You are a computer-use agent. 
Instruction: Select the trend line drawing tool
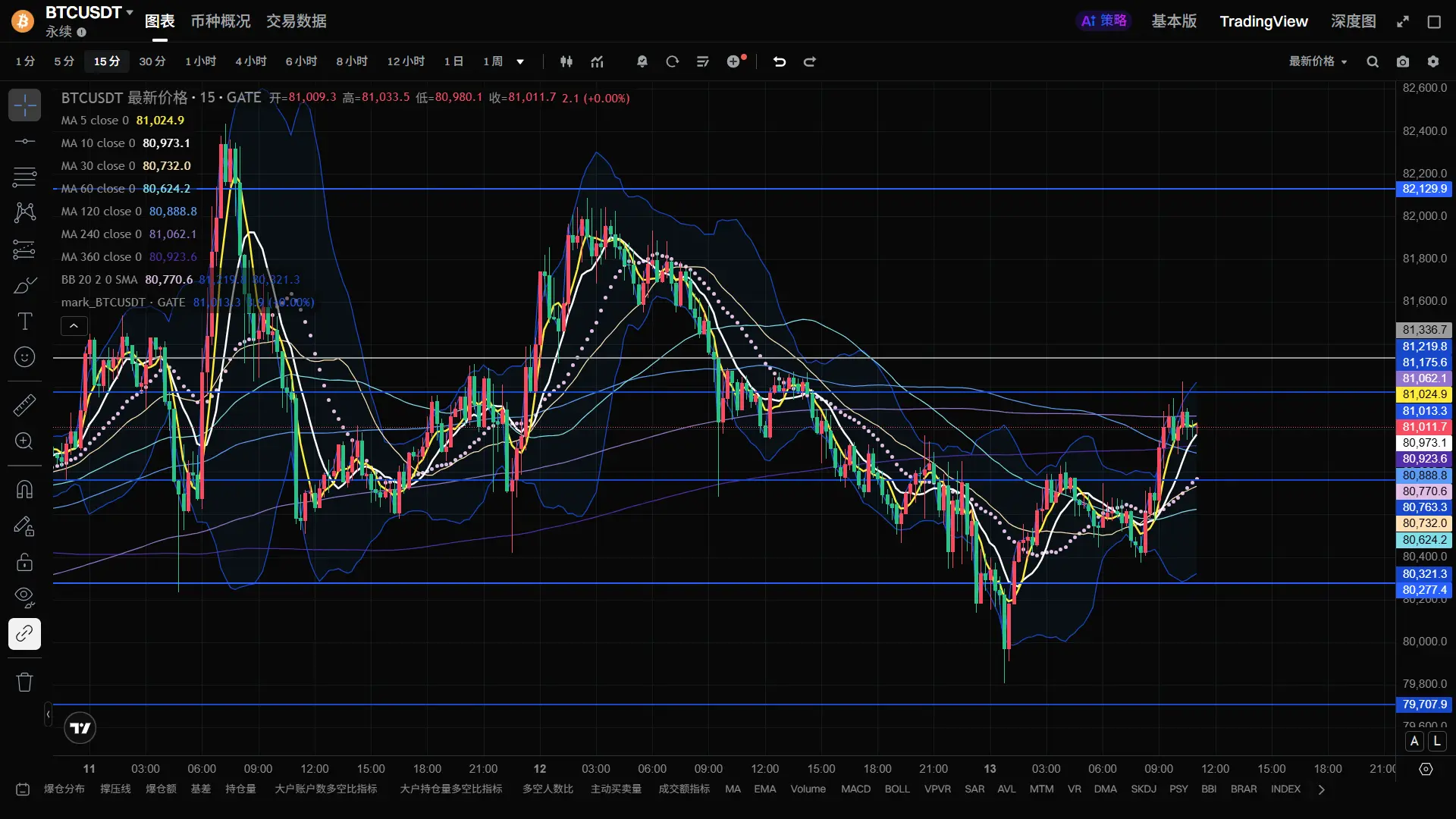24,141
